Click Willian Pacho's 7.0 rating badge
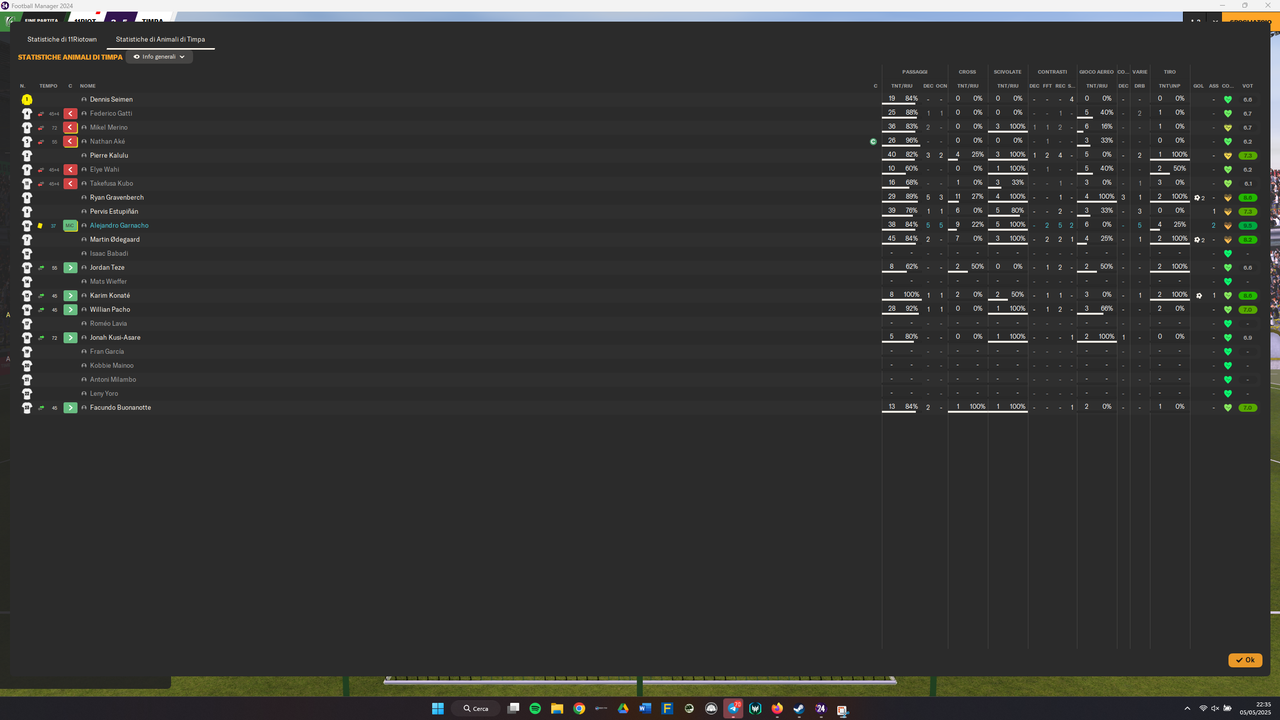 (1247, 310)
